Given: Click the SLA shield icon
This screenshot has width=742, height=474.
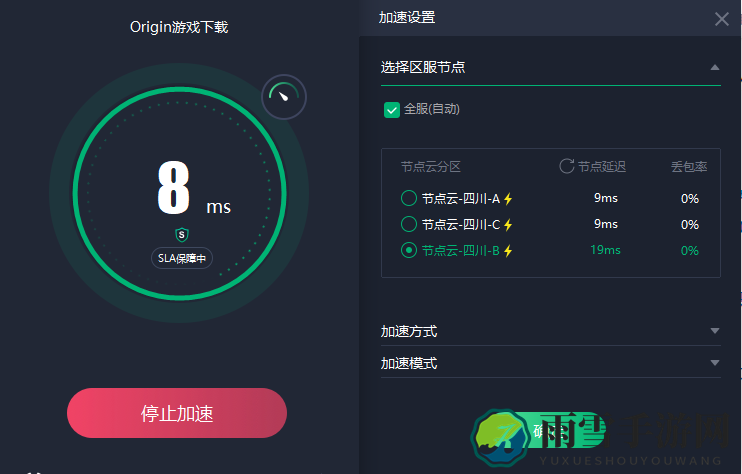Looking at the screenshot, I should [182, 234].
